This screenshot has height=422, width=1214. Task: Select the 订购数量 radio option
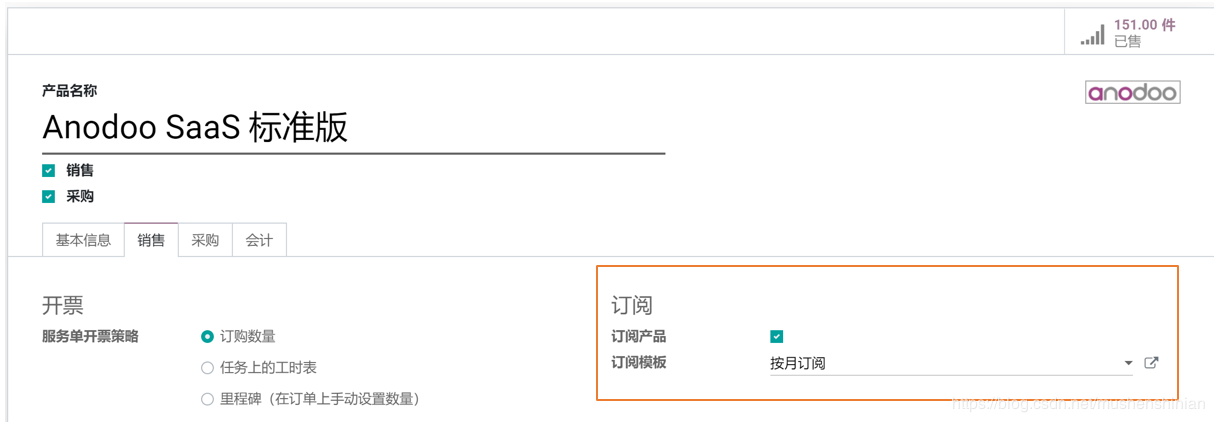point(207,337)
